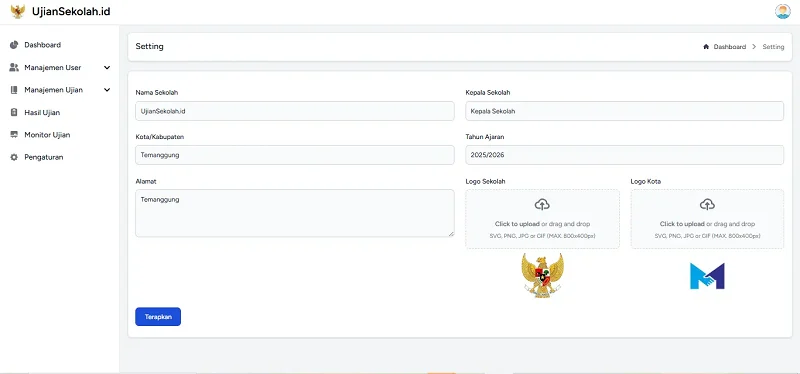Screen dimensions: 800x374
Task: Focus the Nama Sekolah input field
Action: (x=294, y=111)
